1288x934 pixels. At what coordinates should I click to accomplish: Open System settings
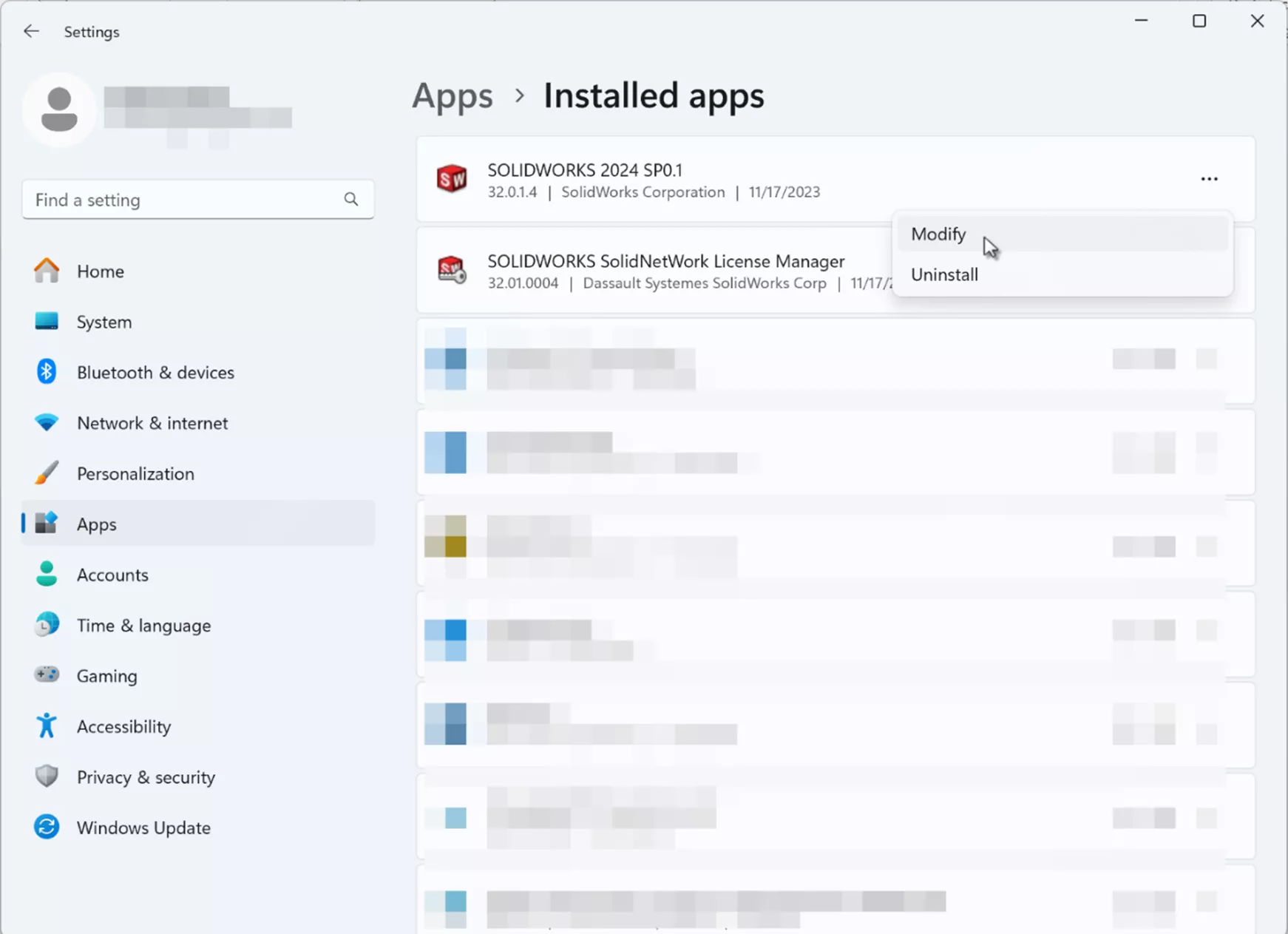point(198,322)
